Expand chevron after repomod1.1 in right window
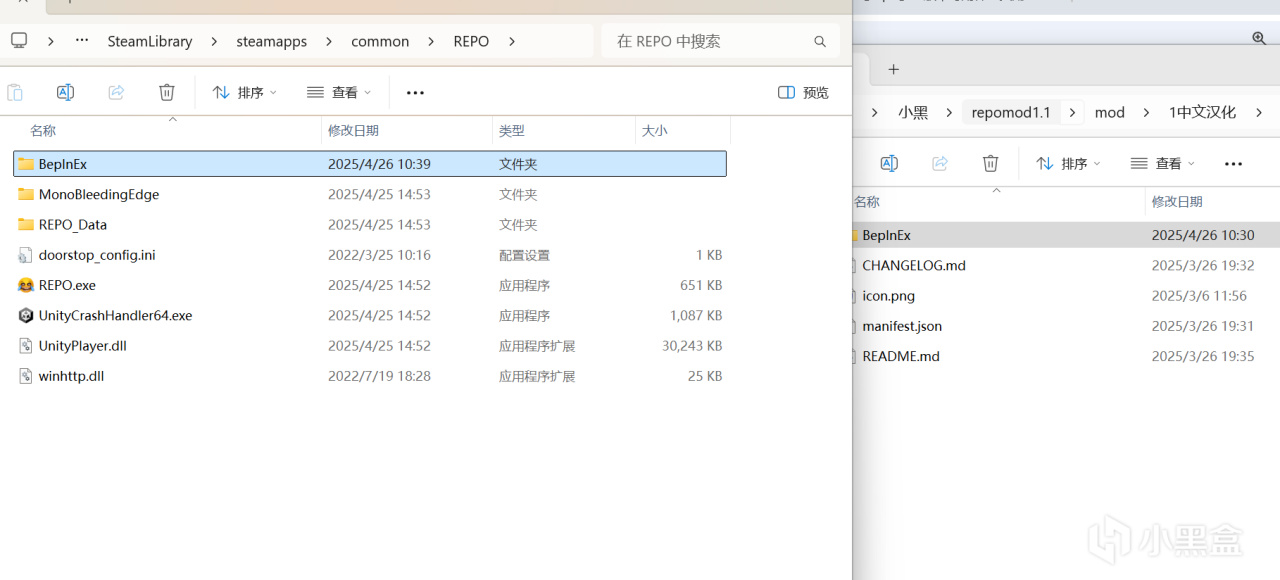 (x=1072, y=112)
